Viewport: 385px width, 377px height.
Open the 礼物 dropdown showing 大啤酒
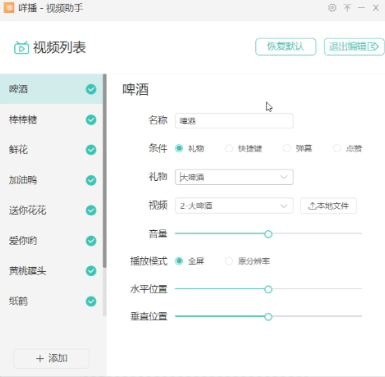[234, 177]
